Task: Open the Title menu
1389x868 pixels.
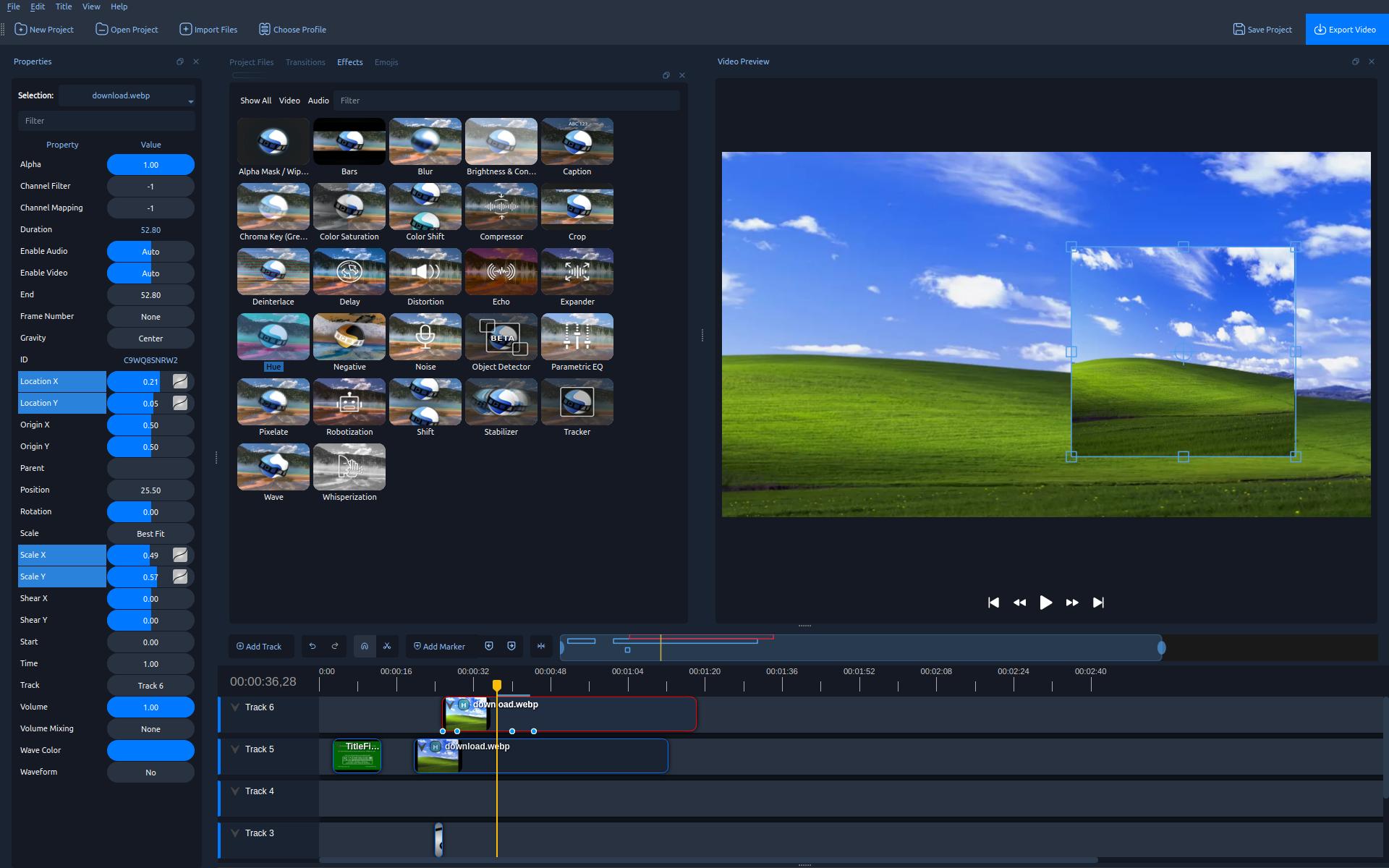Action: tap(64, 7)
